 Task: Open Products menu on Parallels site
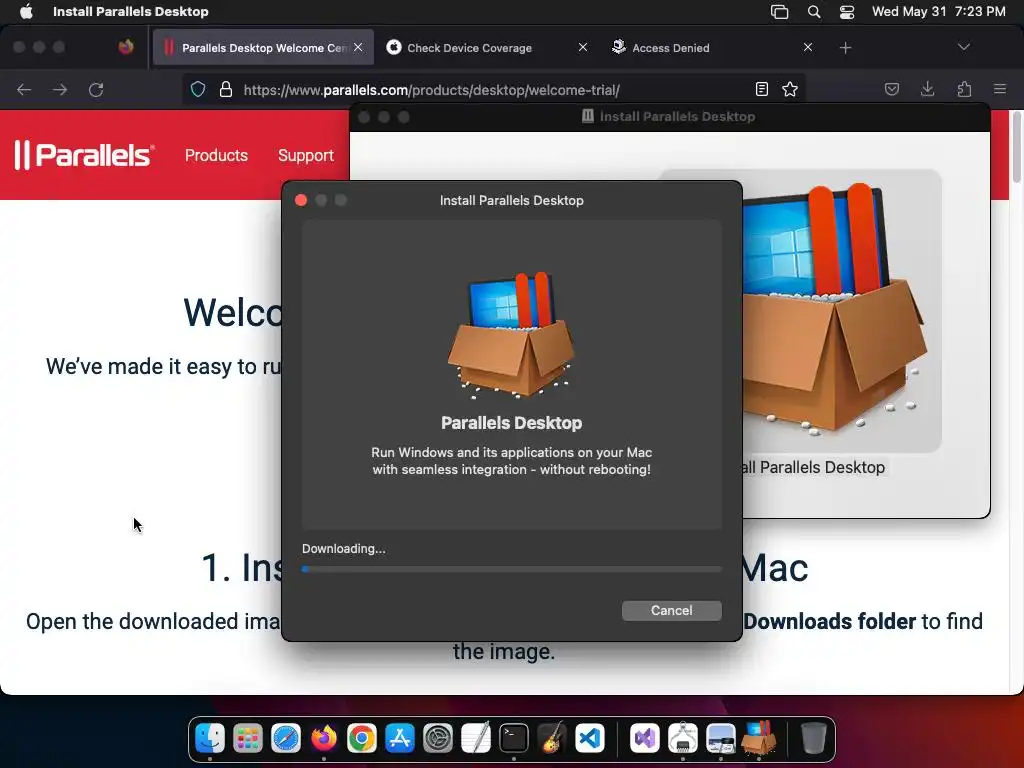click(x=216, y=155)
